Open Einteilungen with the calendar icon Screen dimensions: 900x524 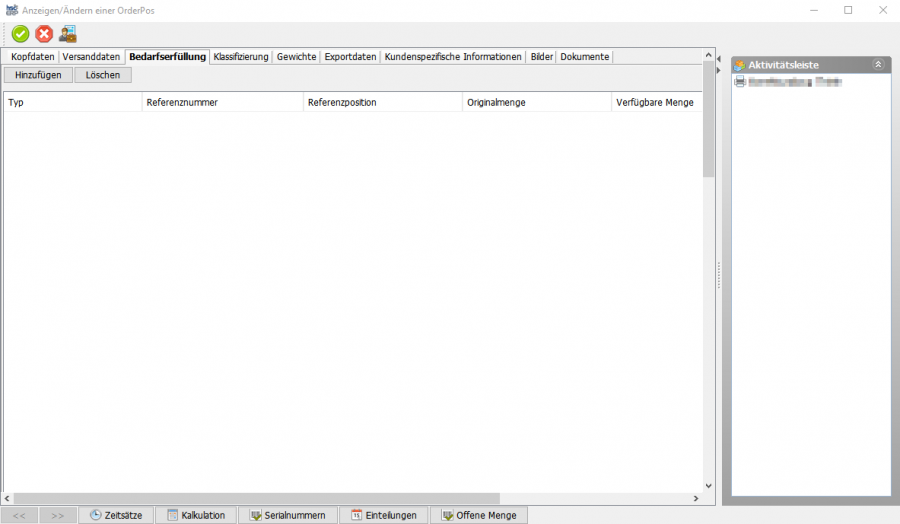tap(384, 515)
